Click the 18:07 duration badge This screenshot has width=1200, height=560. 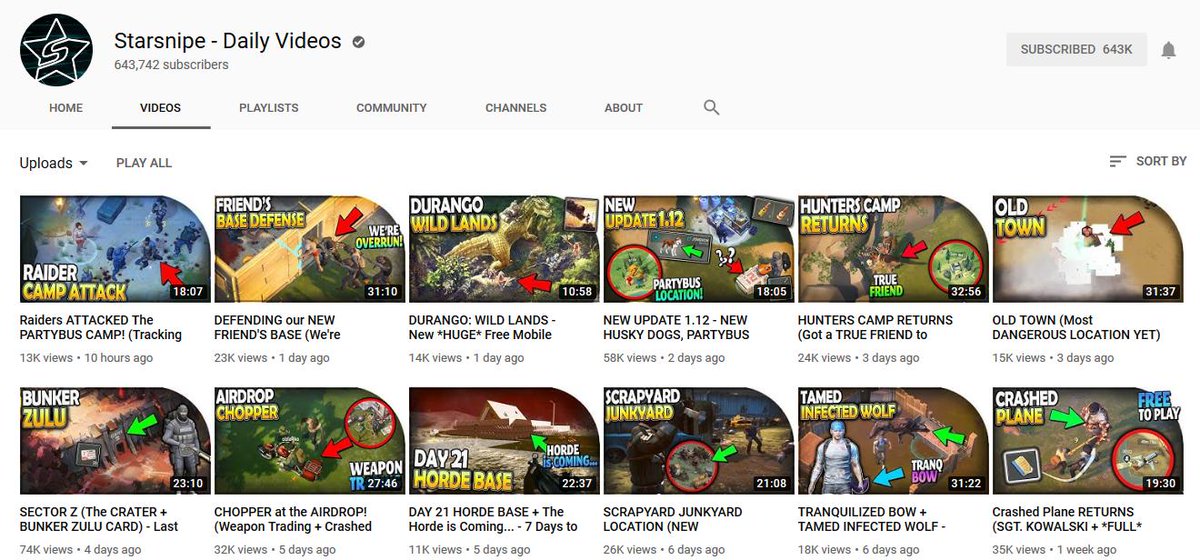pos(188,292)
